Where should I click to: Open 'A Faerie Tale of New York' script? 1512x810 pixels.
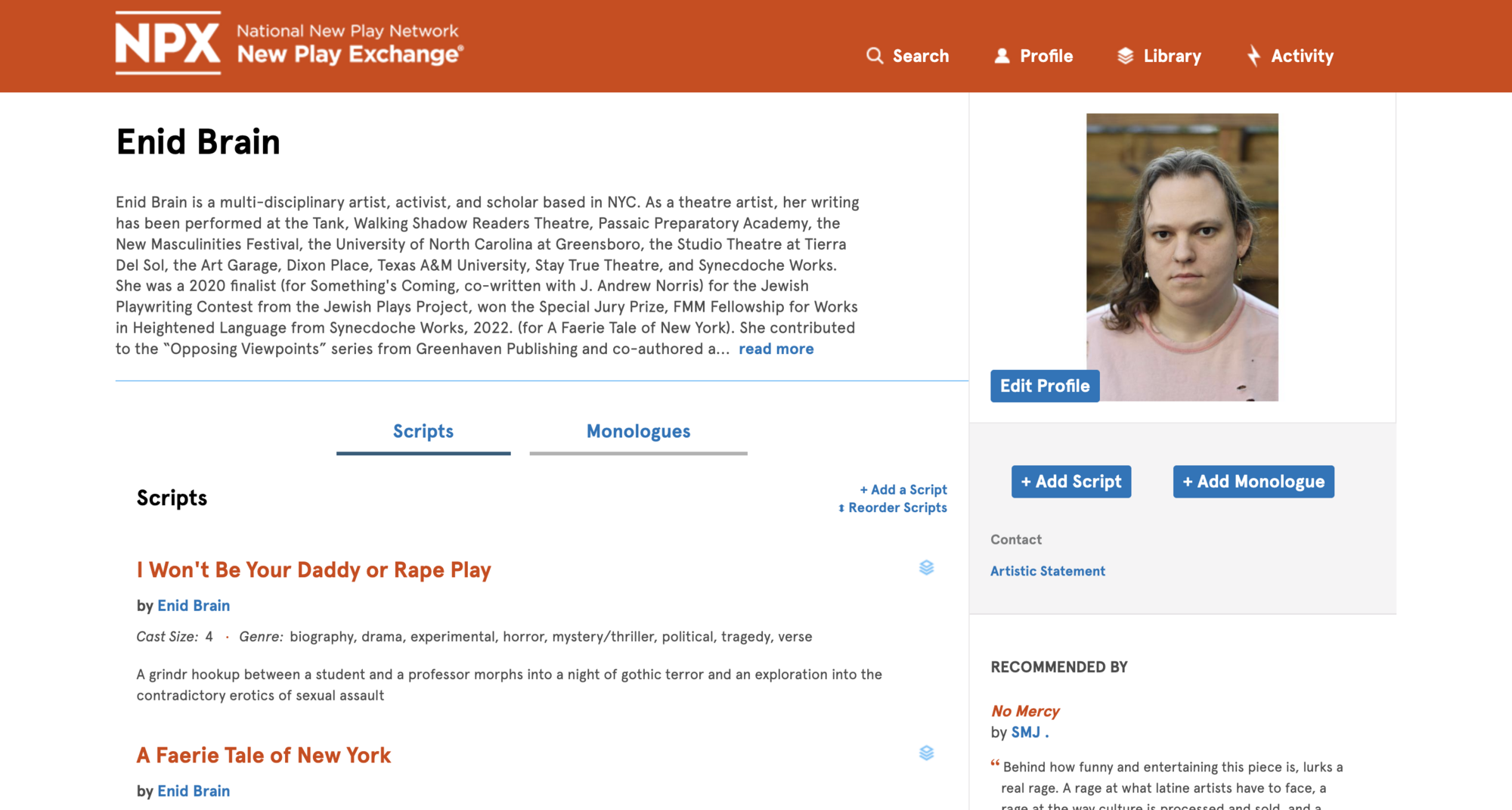pos(264,755)
